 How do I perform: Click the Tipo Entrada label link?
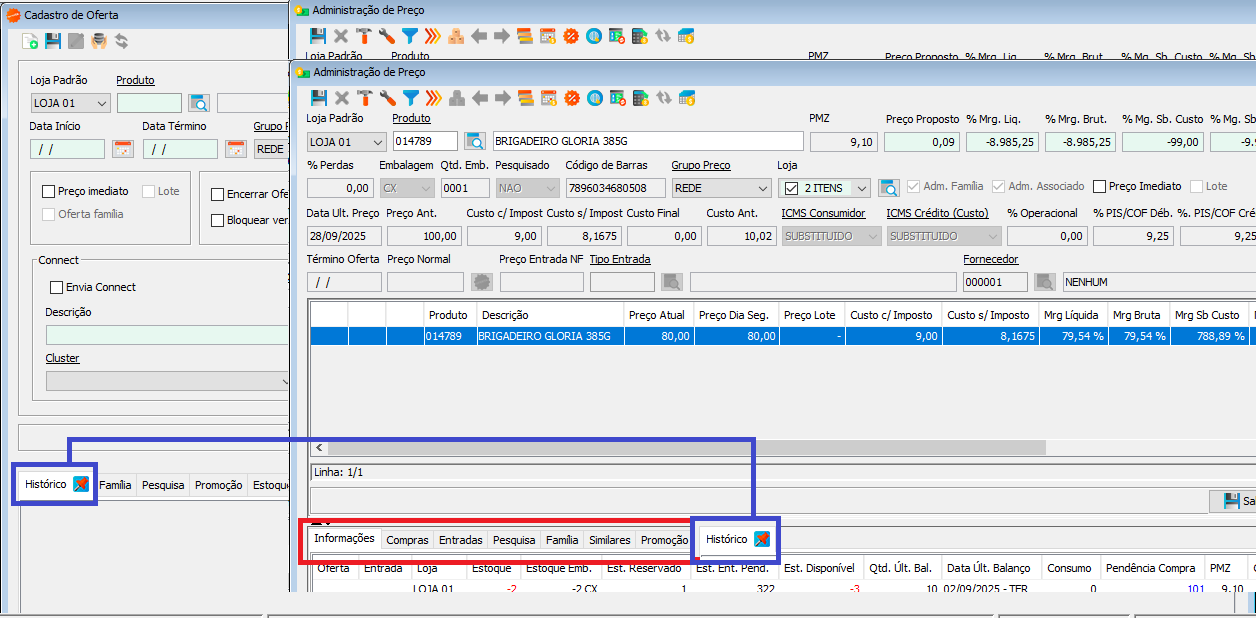click(x=620, y=259)
